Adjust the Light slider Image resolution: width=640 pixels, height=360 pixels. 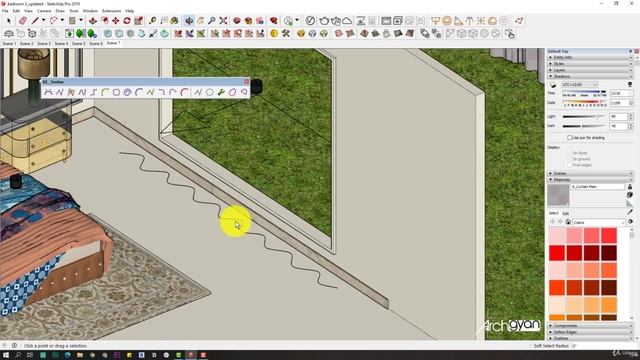coord(584,117)
